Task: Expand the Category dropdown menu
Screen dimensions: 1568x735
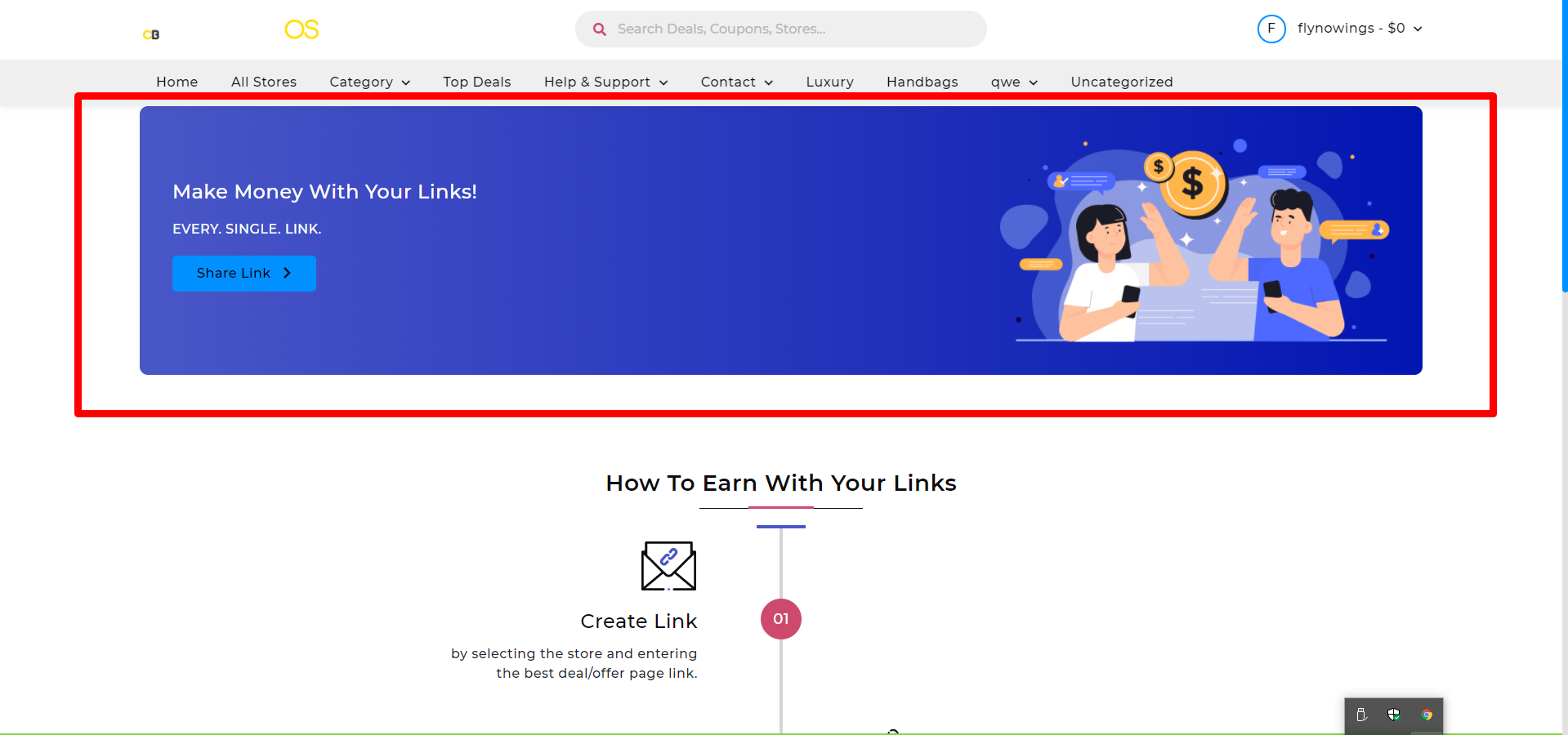Action: pyautogui.click(x=370, y=82)
